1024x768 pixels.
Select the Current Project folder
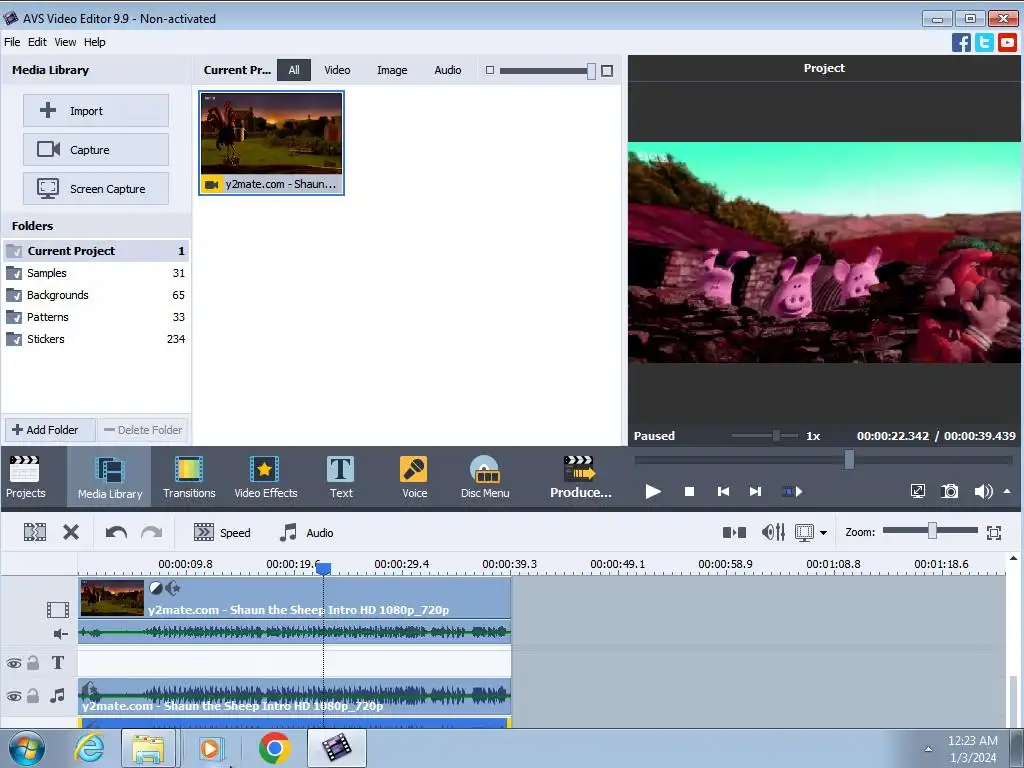coord(96,251)
